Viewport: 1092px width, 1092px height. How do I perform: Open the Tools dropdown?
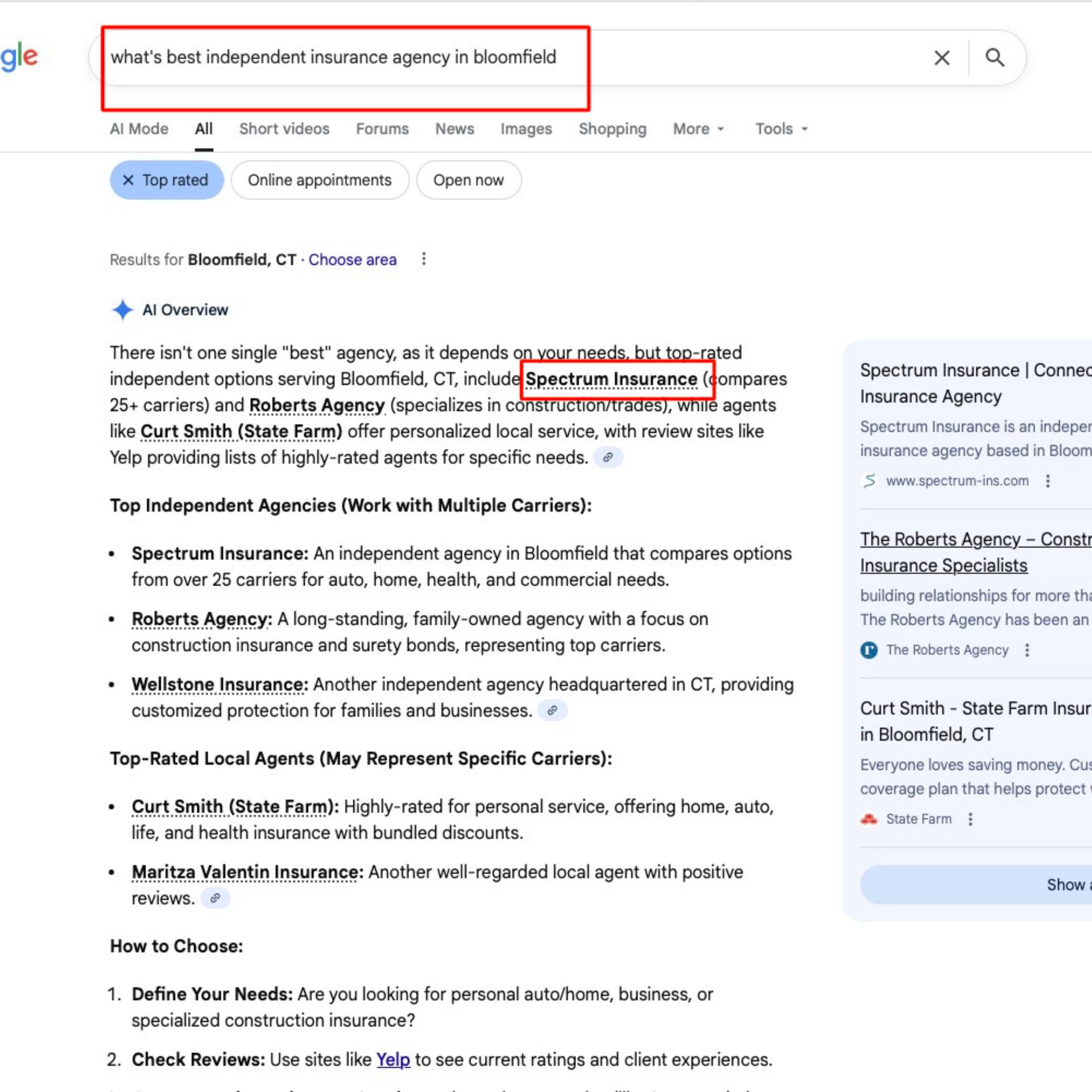click(x=780, y=129)
